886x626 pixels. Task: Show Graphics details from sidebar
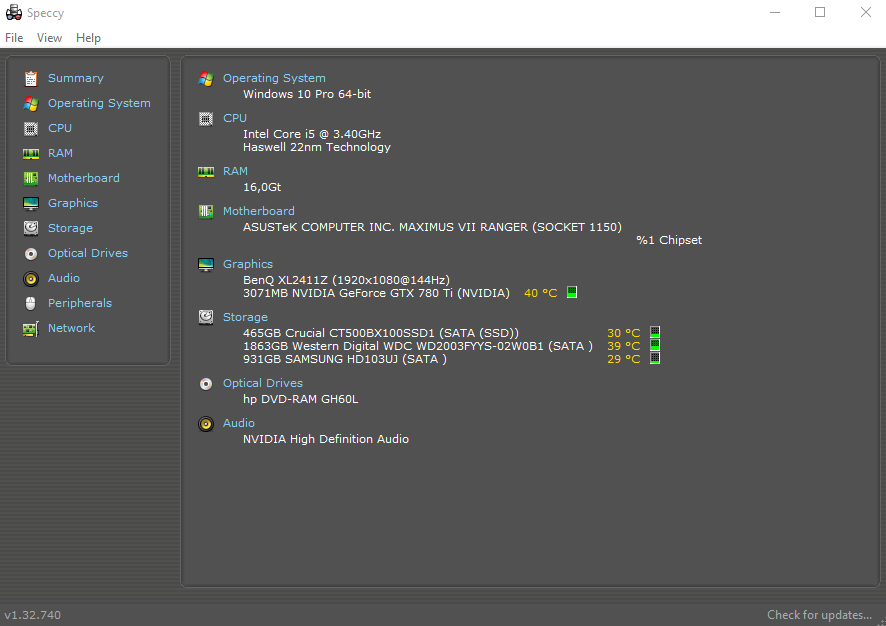pyautogui.click(x=73, y=203)
